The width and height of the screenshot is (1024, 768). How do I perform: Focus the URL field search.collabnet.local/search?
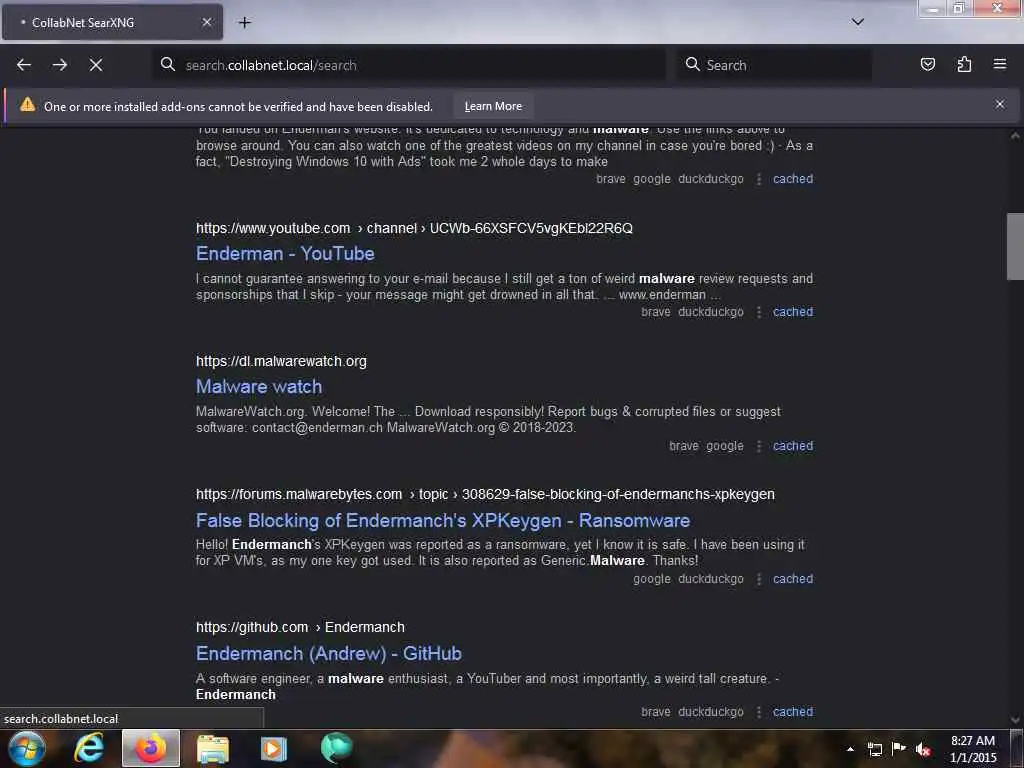coord(409,65)
